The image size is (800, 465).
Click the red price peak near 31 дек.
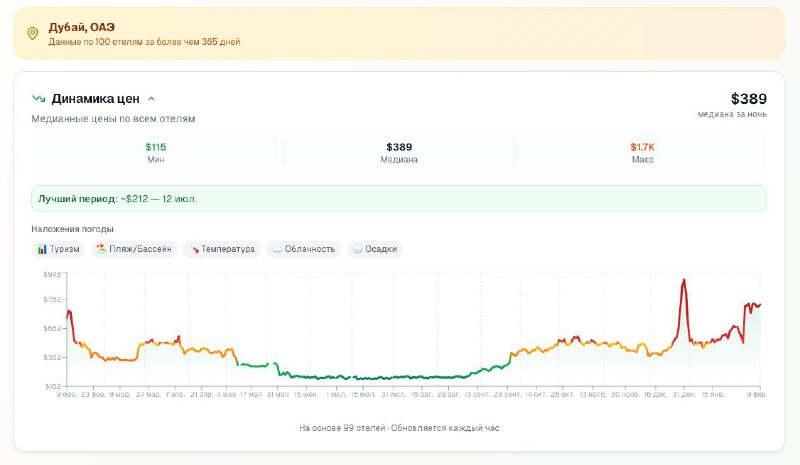click(x=684, y=282)
